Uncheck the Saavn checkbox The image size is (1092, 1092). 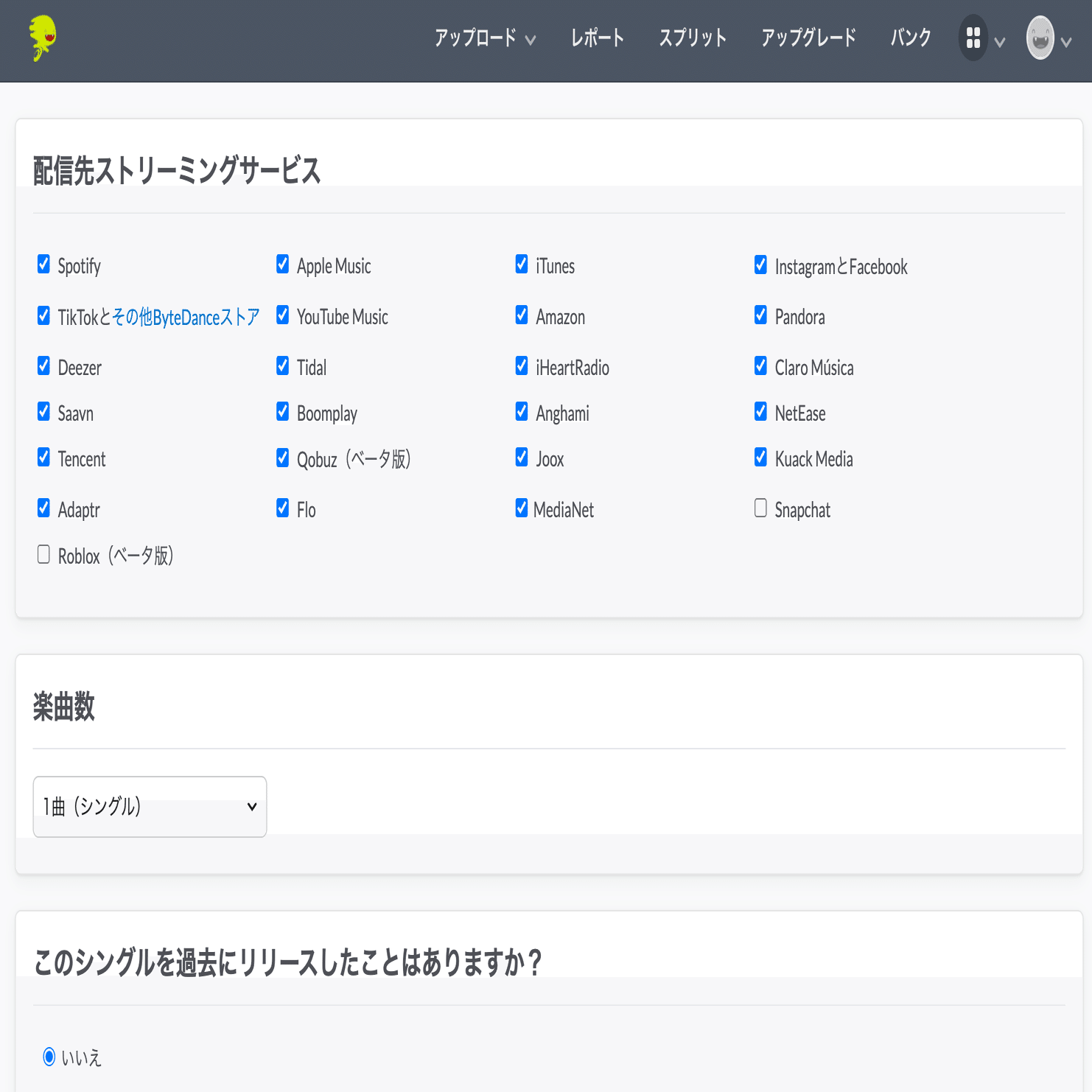[x=43, y=411]
